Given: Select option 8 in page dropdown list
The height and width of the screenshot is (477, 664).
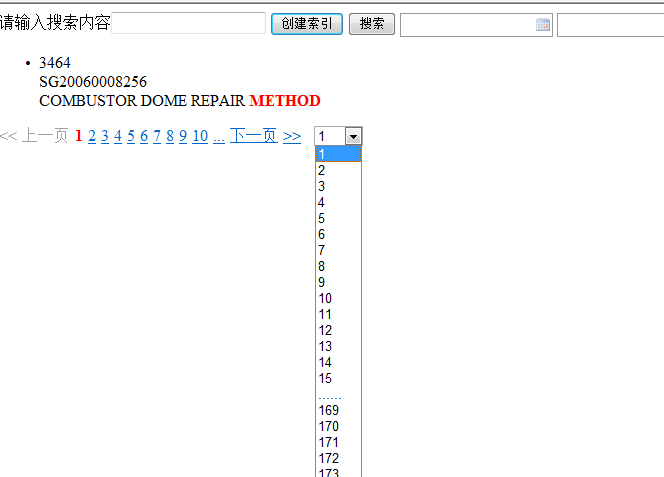Looking at the screenshot, I should (338, 266).
